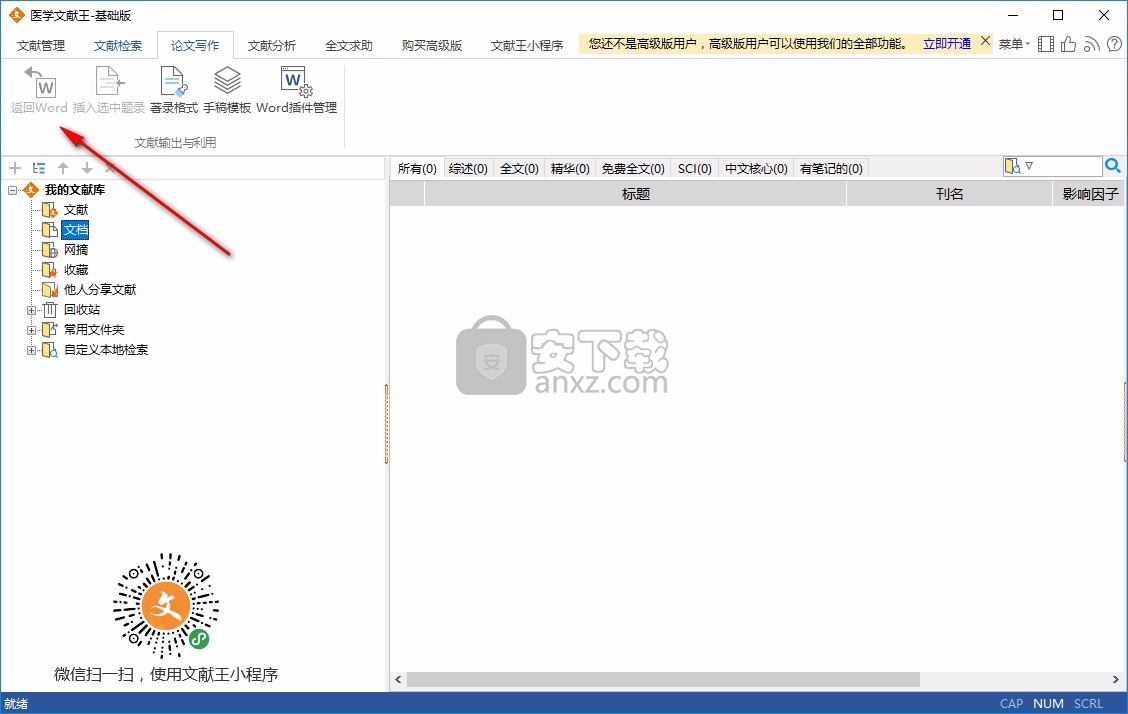Viewport: 1128px width, 714px height.
Task: Select 他人分享文献 folder in tree
Action: [x=100, y=290]
